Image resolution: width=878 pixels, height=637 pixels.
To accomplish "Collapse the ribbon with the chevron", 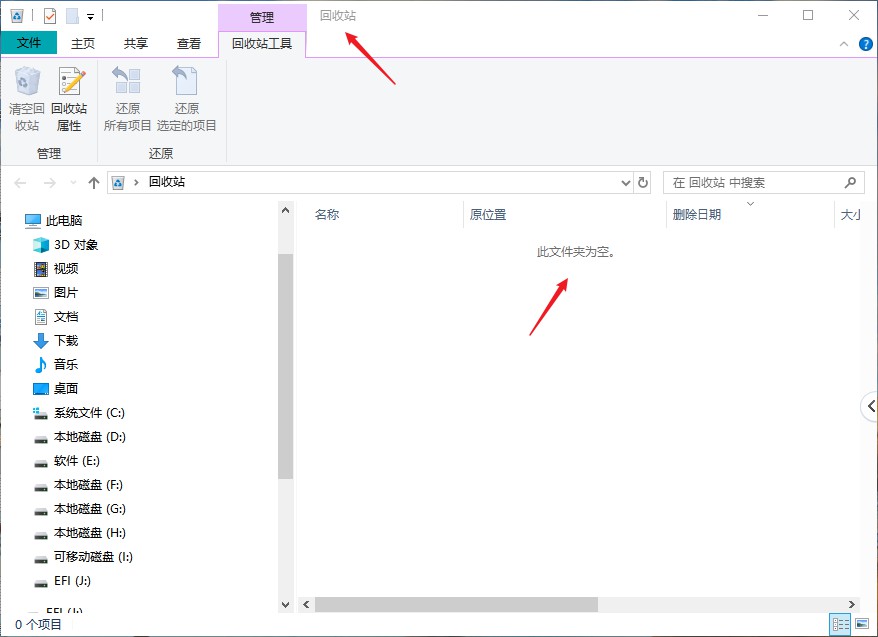I will (844, 44).
